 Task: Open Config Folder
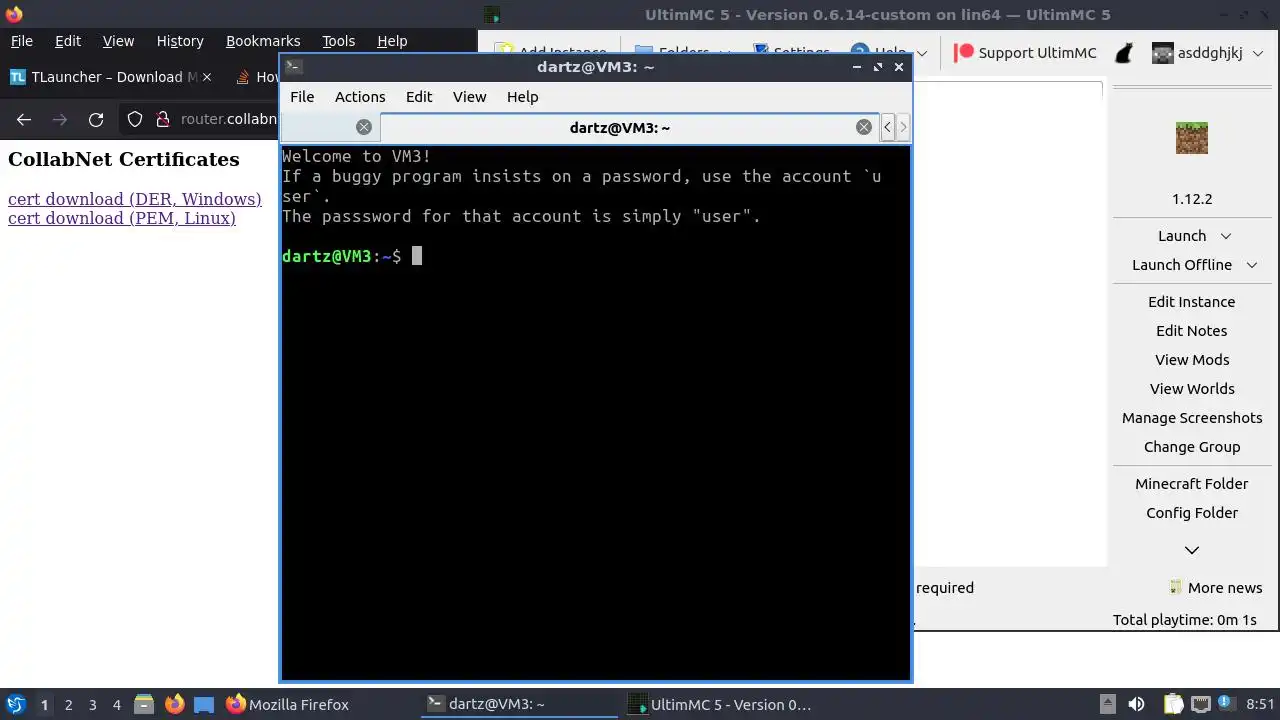(1192, 513)
